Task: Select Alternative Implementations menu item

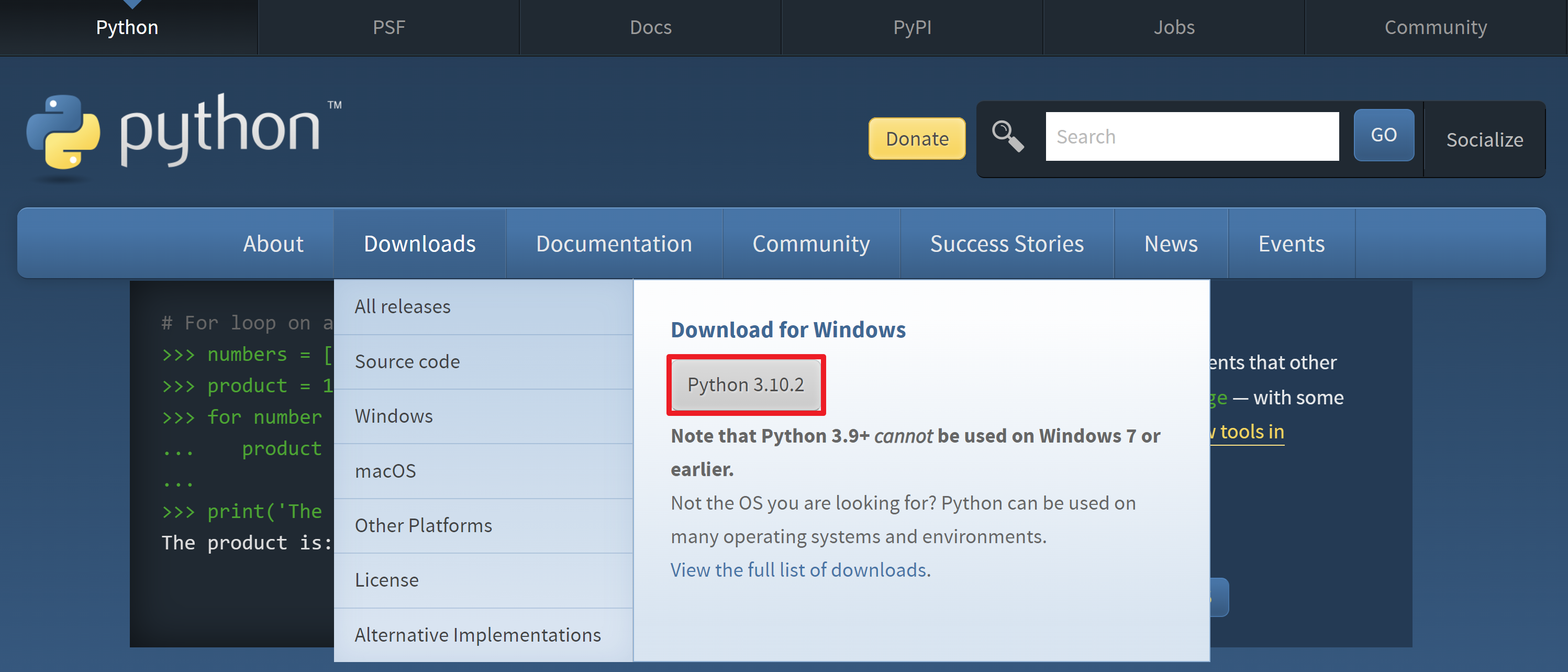Action: pyautogui.click(x=477, y=634)
